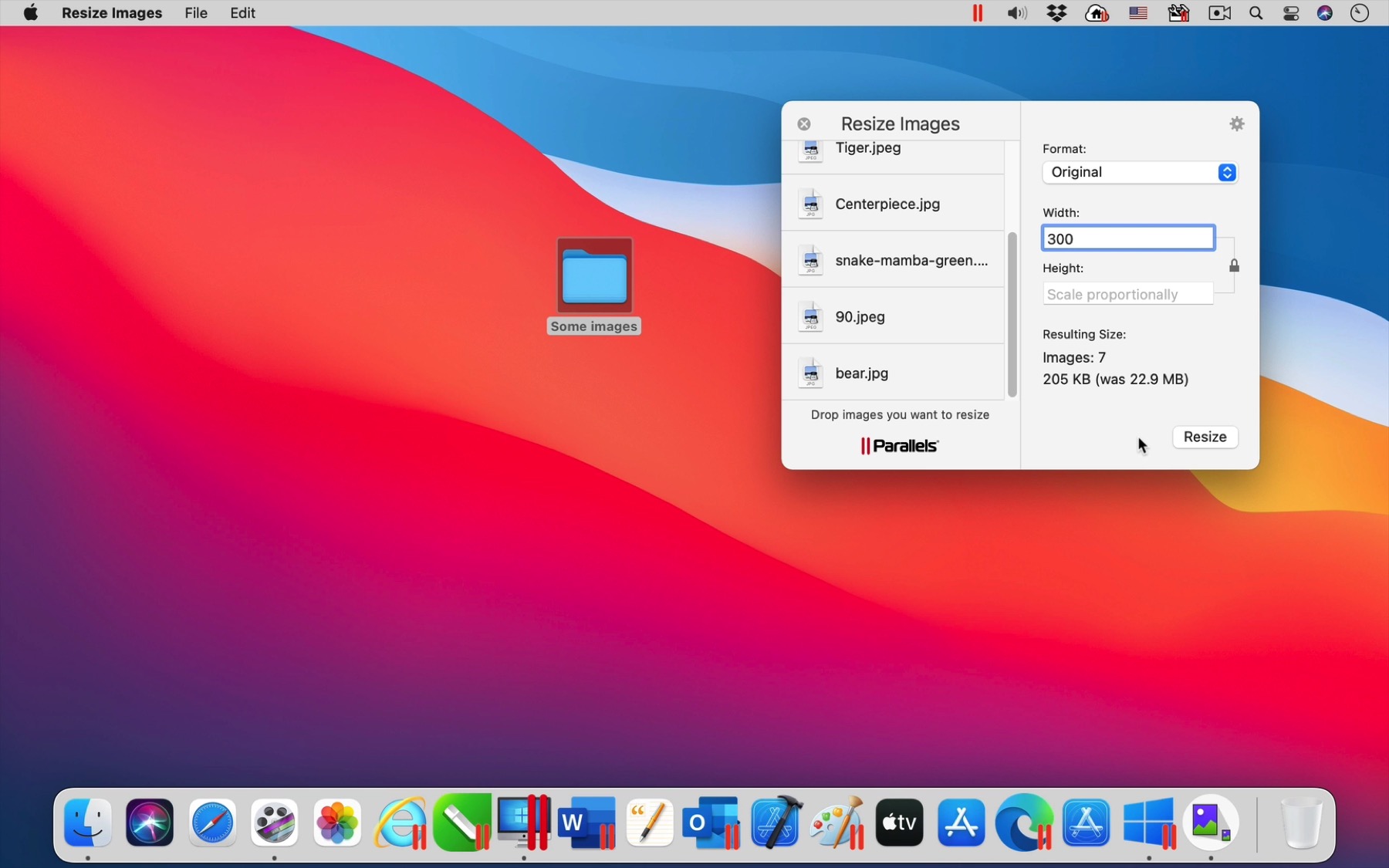Open the File menu
The image size is (1389, 868).
pos(195,13)
